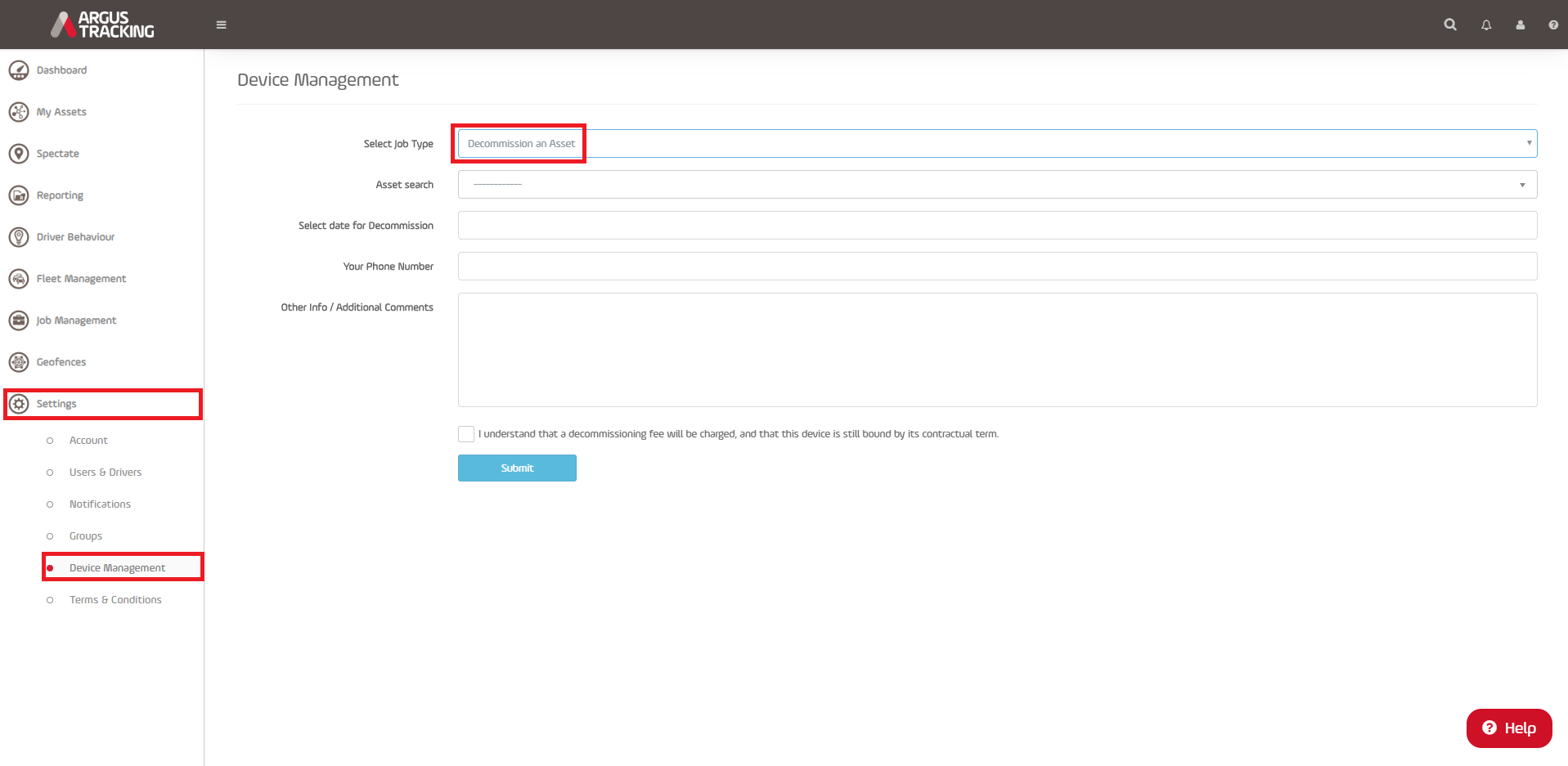Open Notifications submenu item
1568x766 pixels.
coord(100,504)
